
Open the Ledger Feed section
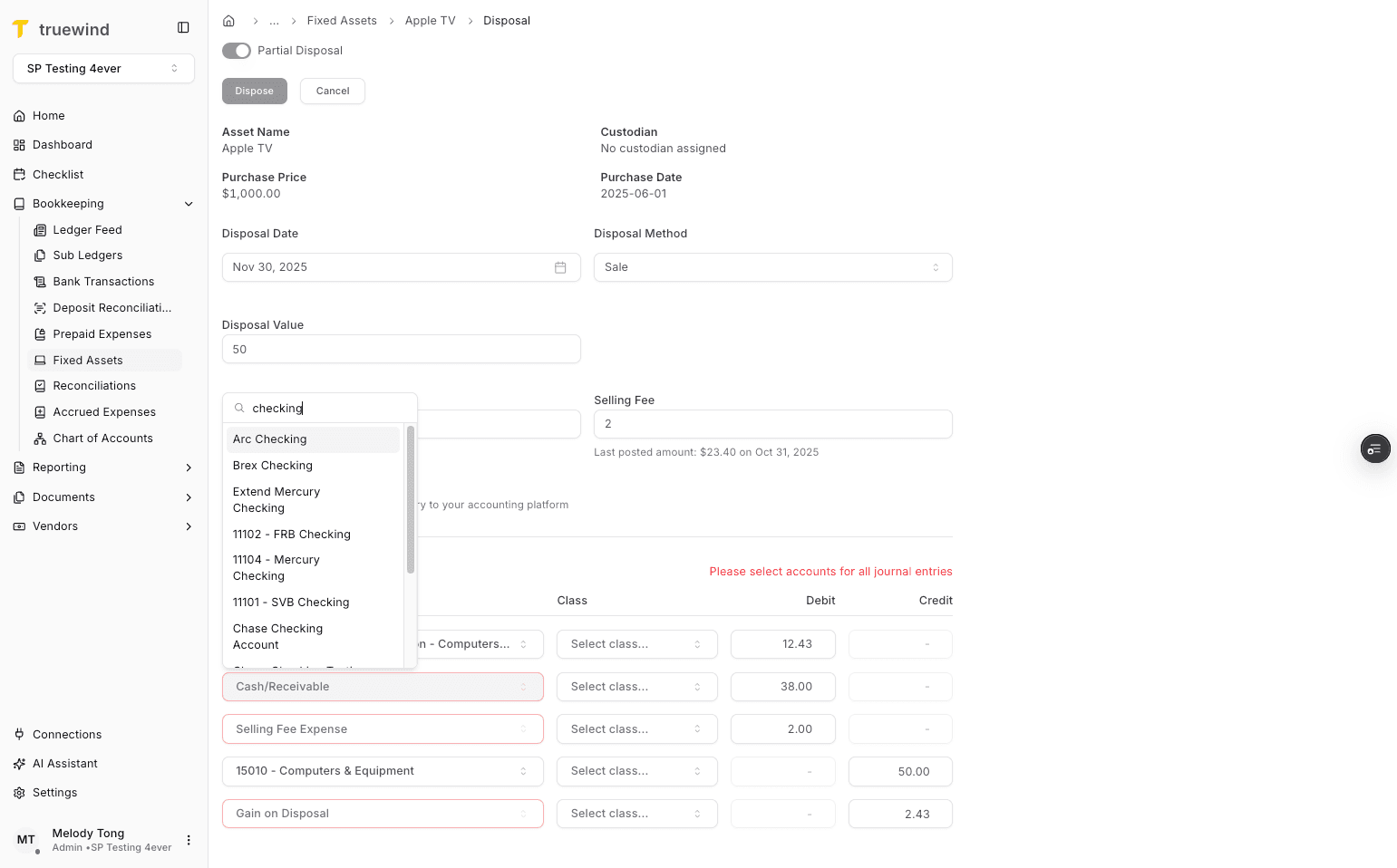pyautogui.click(x=87, y=229)
